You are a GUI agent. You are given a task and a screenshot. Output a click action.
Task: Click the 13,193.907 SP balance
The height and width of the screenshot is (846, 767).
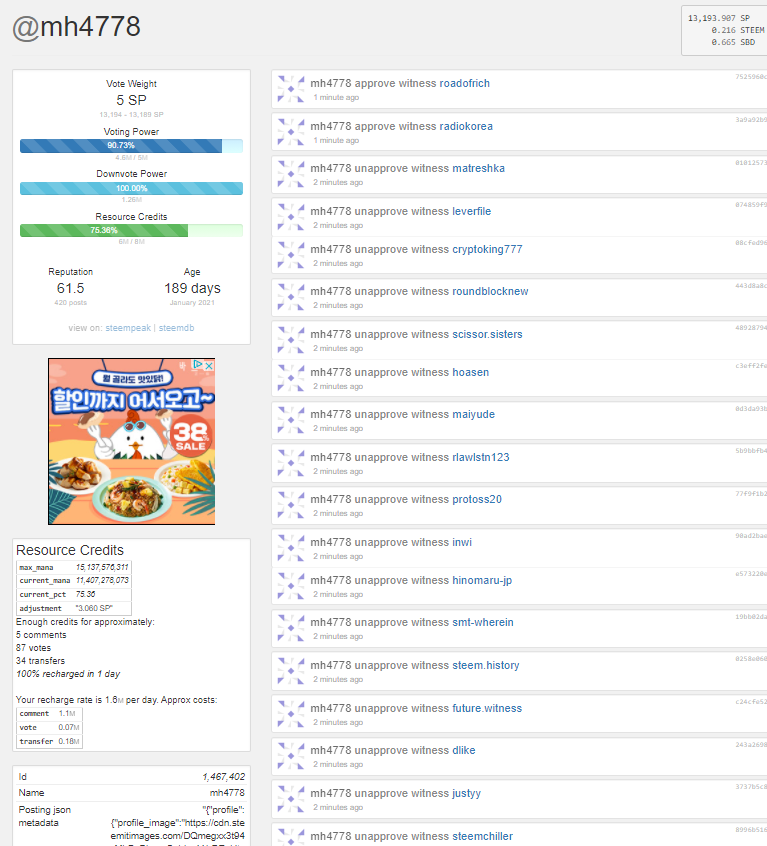click(x=718, y=18)
